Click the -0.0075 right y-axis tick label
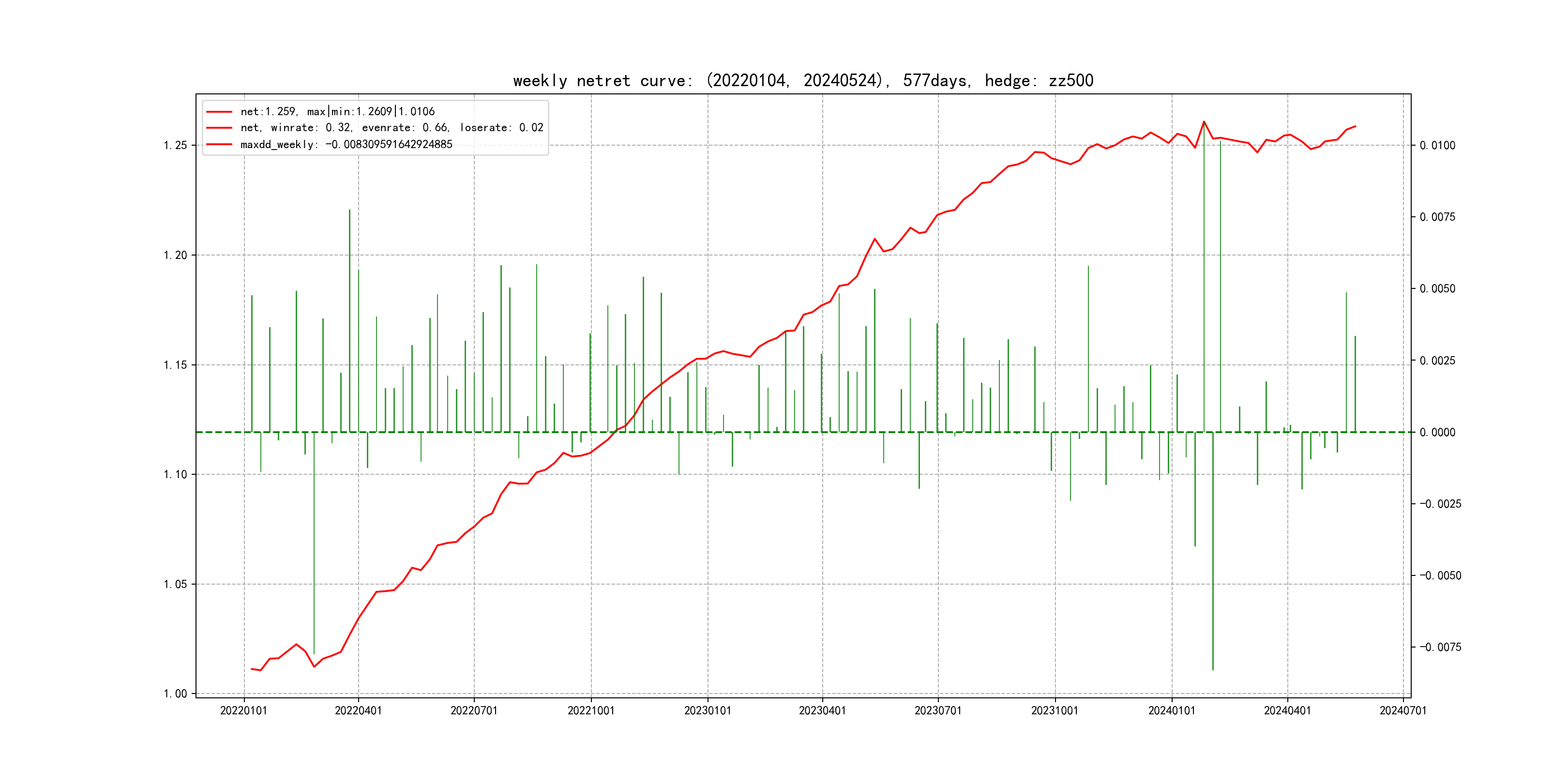1568x784 pixels. point(1440,647)
